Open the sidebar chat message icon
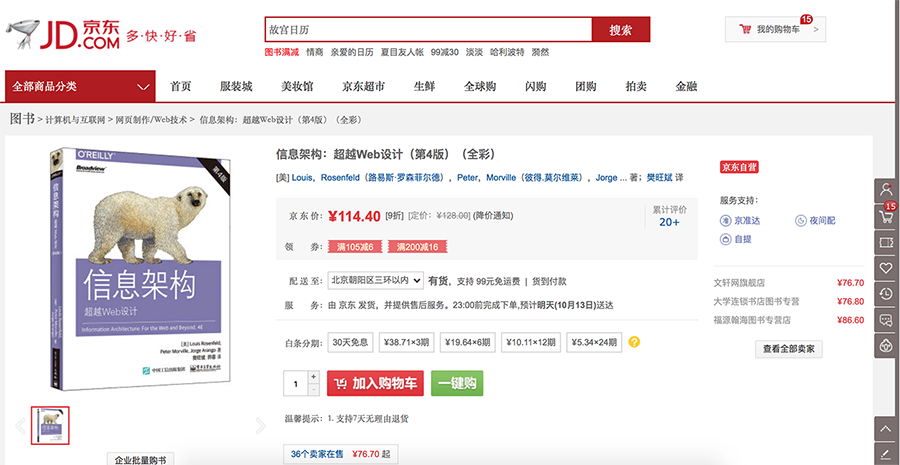The width and height of the screenshot is (900, 465). [x=885, y=320]
